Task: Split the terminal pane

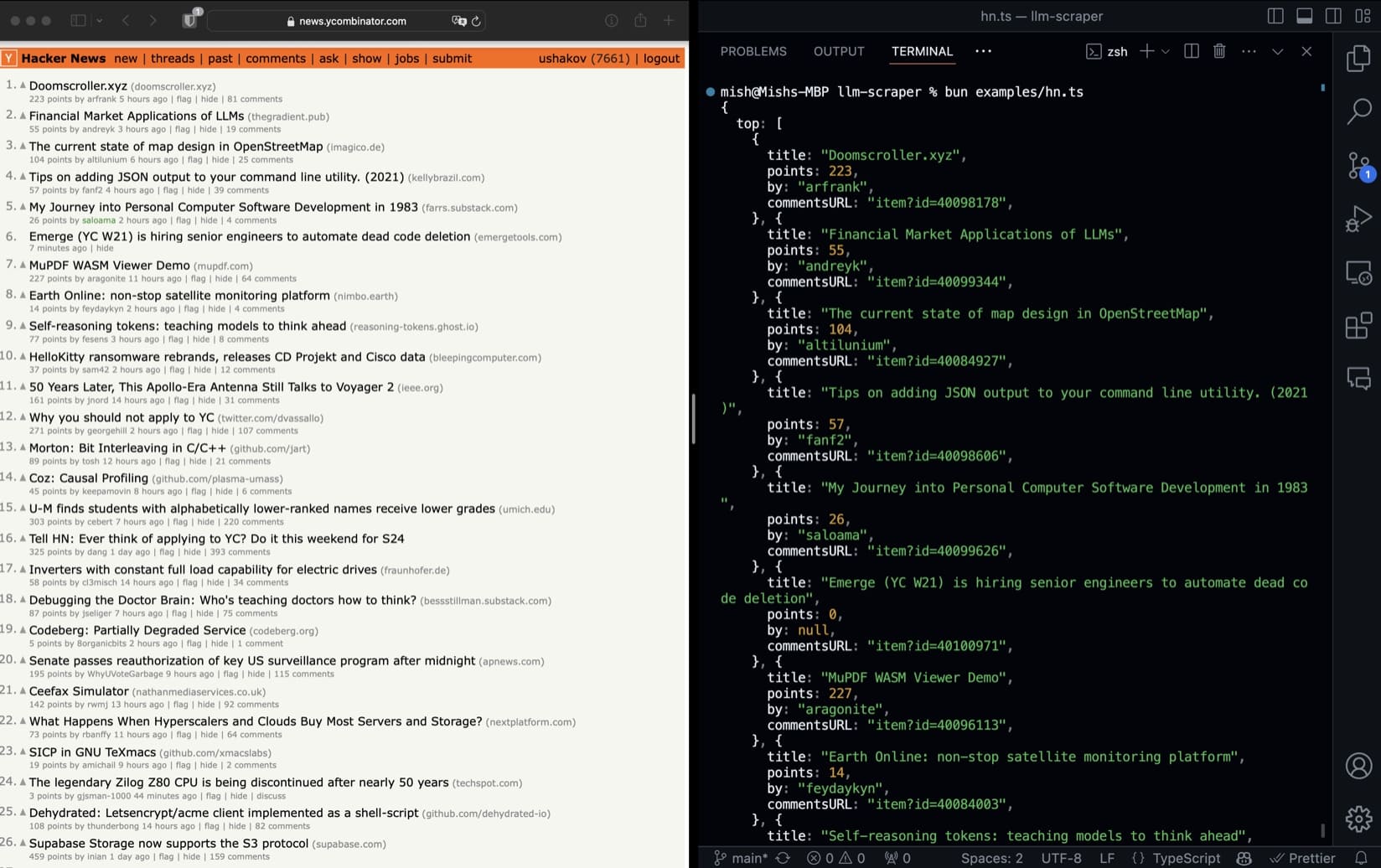Action: [1191, 51]
